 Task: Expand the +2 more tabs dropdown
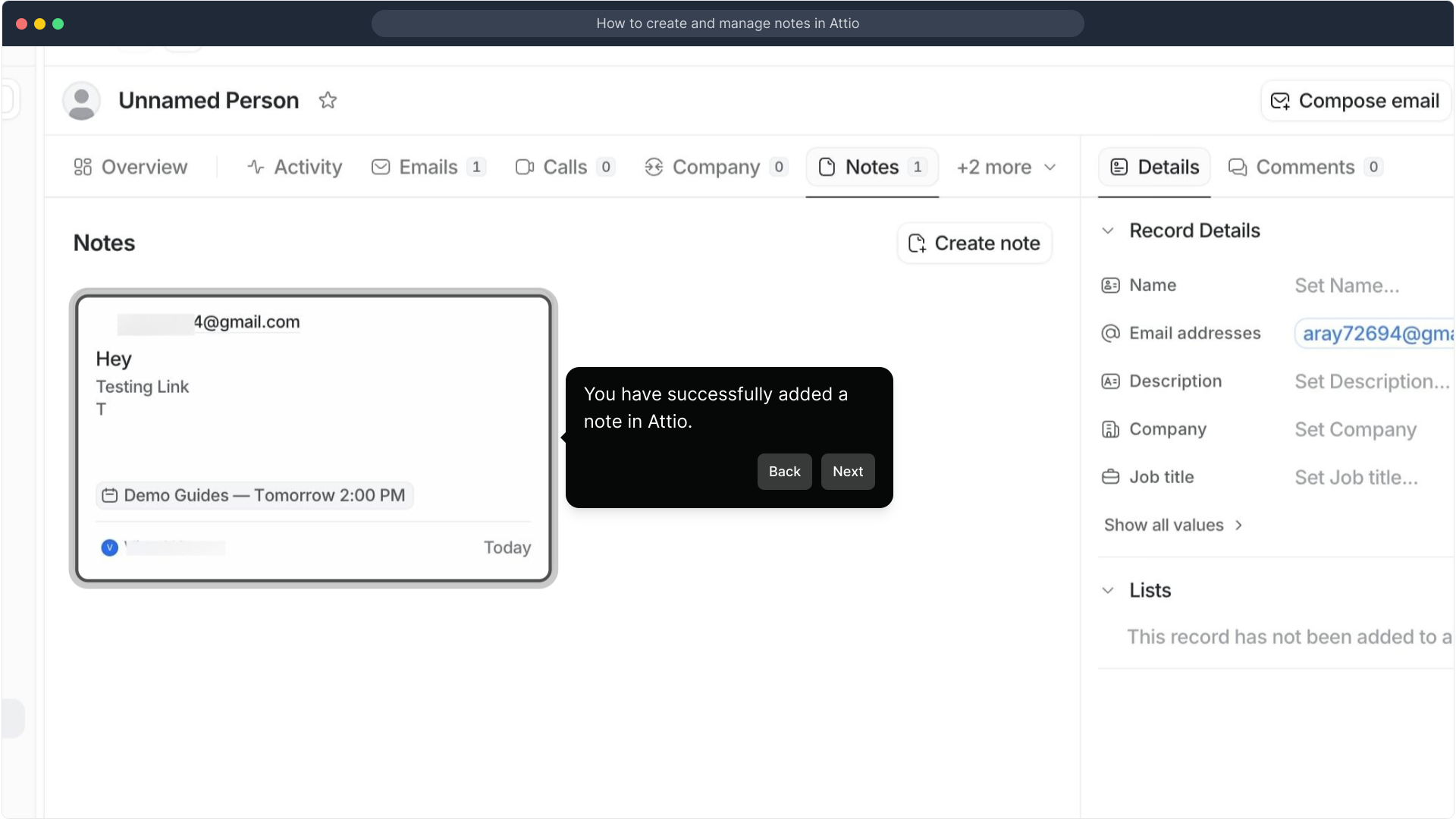pyautogui.click(x=1006, y=167)
